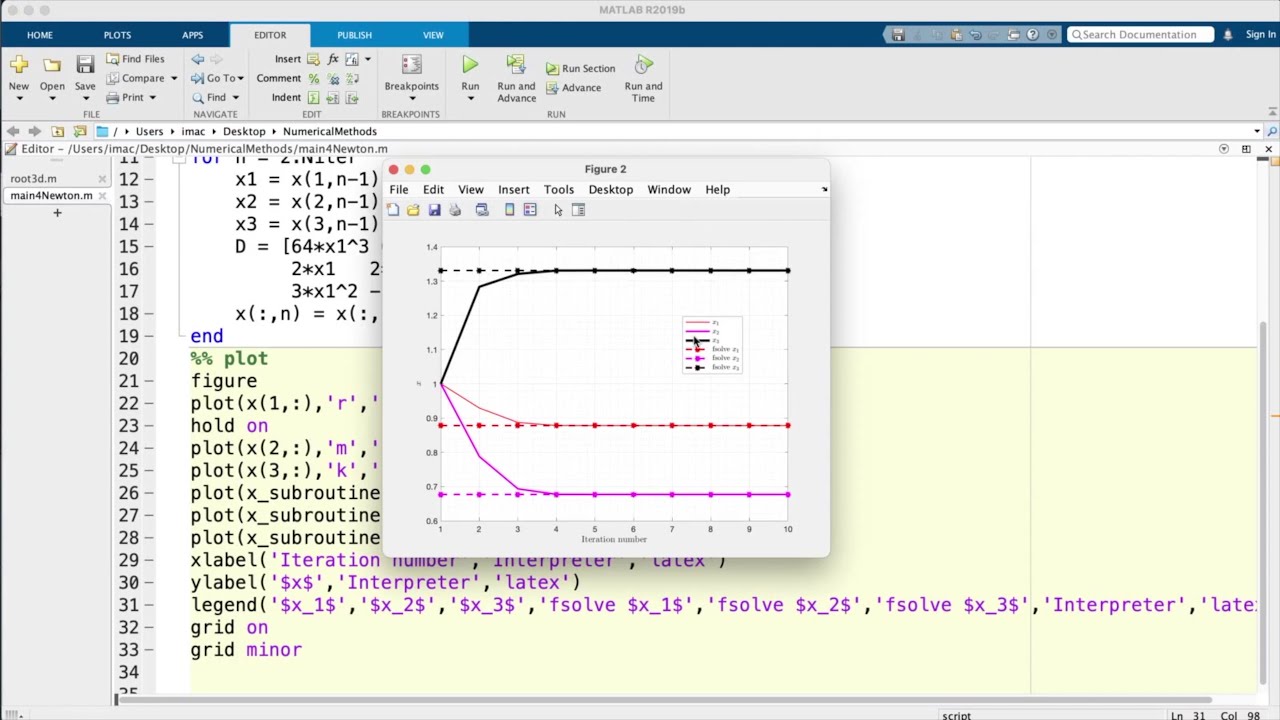Click Sign In link

1261,34
